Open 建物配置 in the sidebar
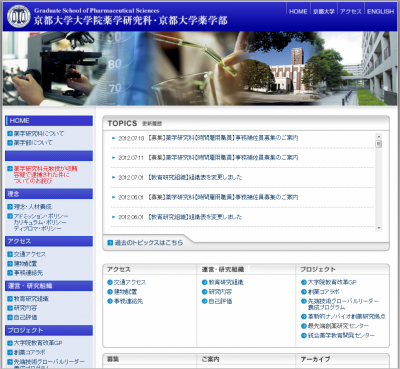The image size is (400, 369). tap(25, 264)
